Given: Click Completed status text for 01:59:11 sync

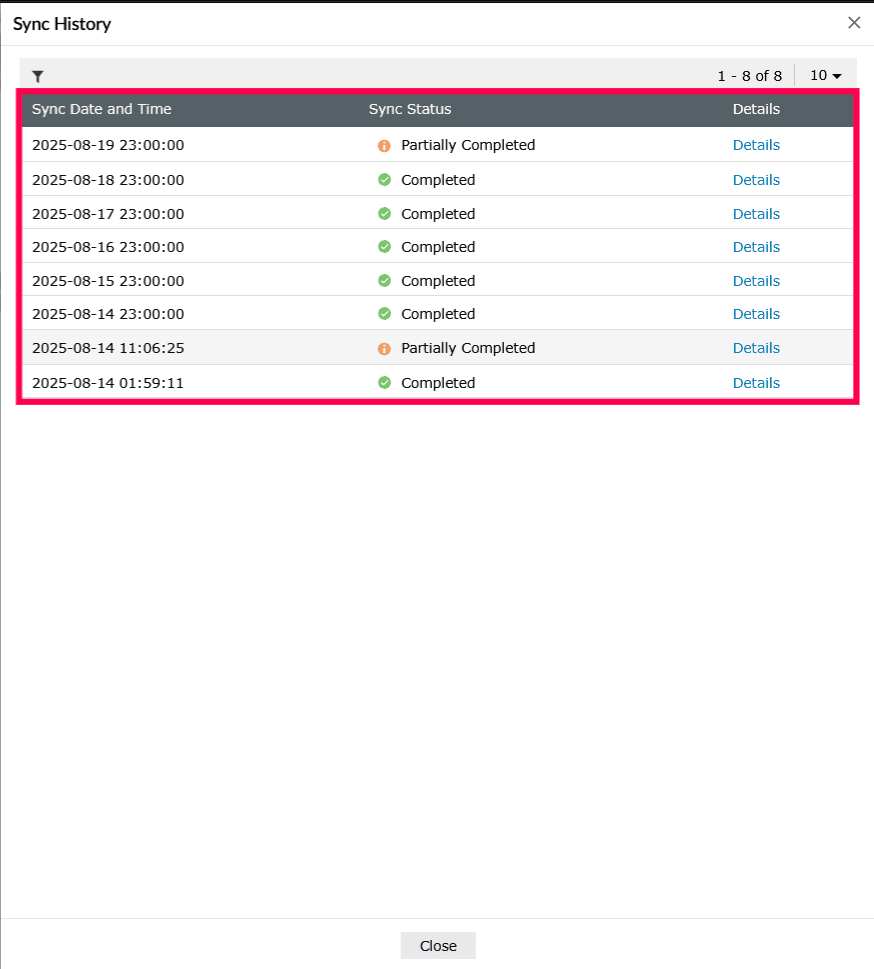Looking at the screenshot, I should click(x=438, y=383).
